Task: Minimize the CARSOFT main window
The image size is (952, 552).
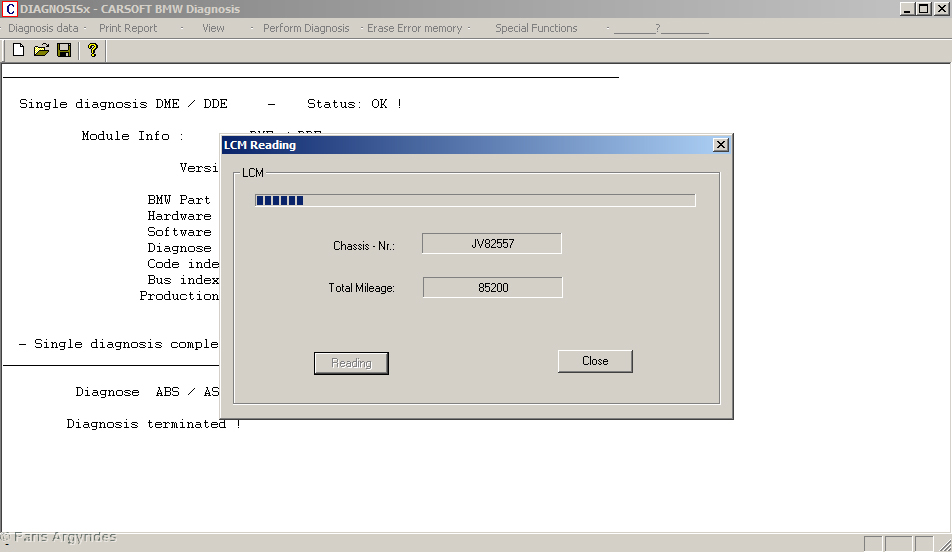Action: click(x=906, y=9)
